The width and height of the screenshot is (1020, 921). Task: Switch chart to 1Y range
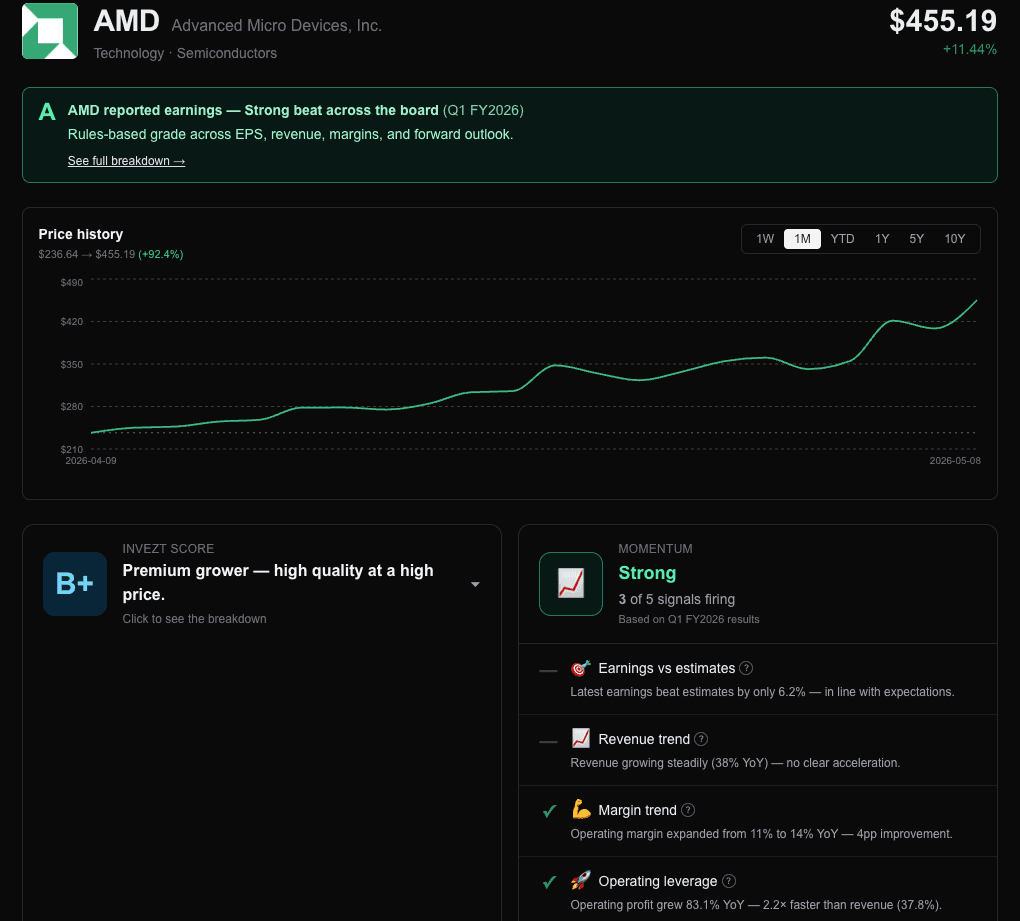(881, 239)
